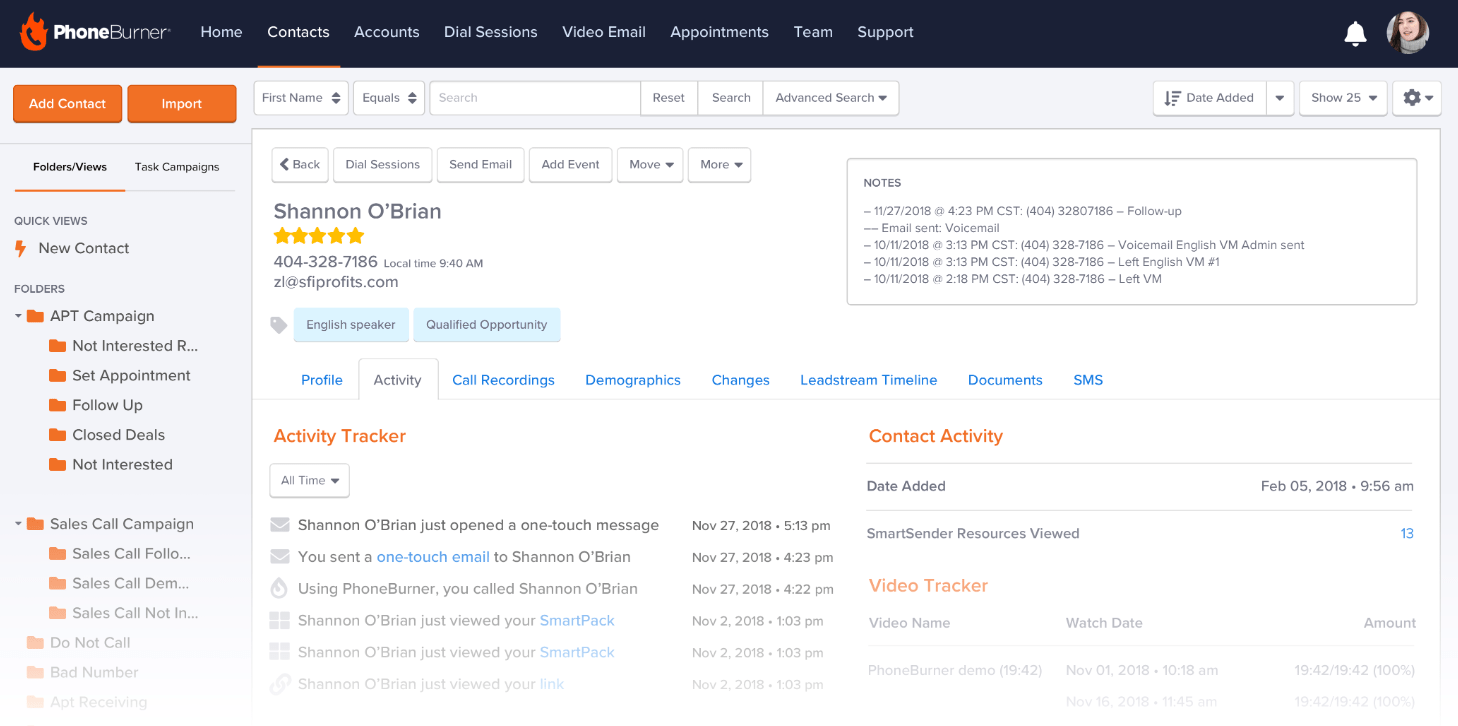
Task: Switch to the Leadstream Timeline tab
Action: pos(869,380)
